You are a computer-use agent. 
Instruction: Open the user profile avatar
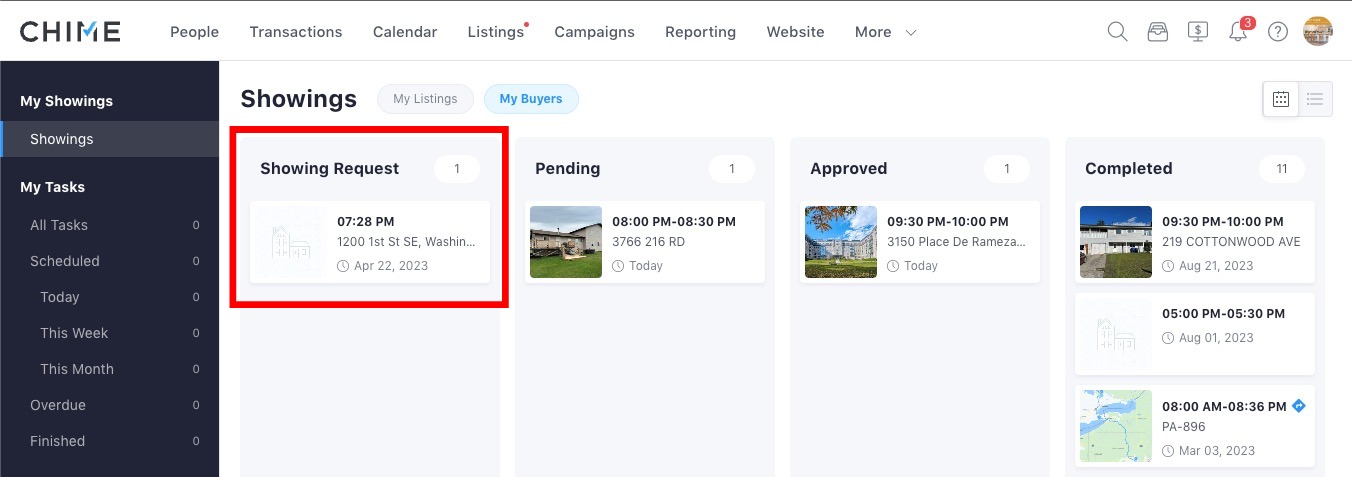pyautogui.click(x=1318, y=31)
